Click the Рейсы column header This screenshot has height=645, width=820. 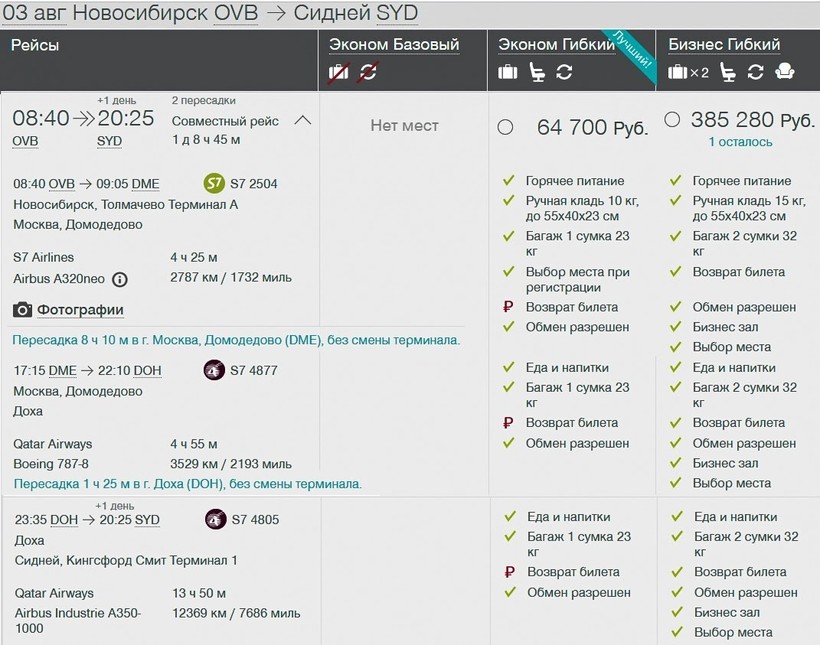click(35, 45)
